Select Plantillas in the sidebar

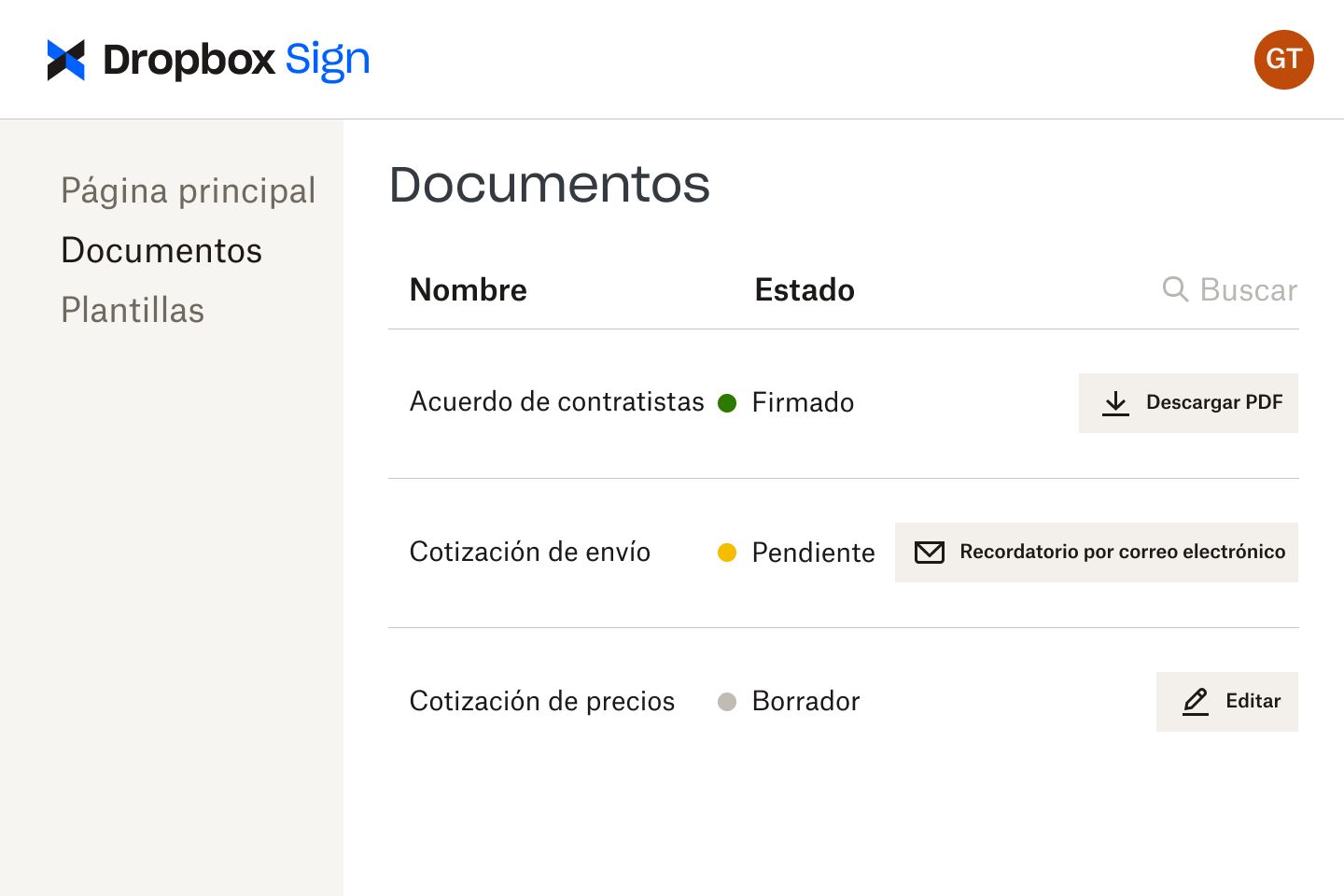(x=133, y=310)
